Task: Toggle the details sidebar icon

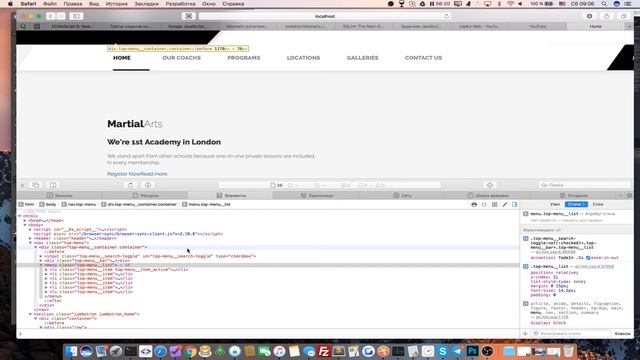Action: (x=515, y=204)
